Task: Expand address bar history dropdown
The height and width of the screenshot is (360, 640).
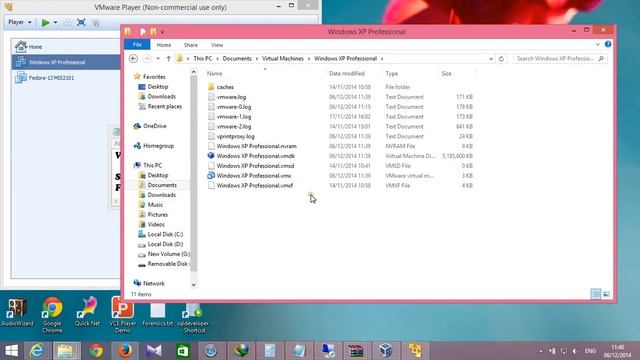Action: coord(491,59)
